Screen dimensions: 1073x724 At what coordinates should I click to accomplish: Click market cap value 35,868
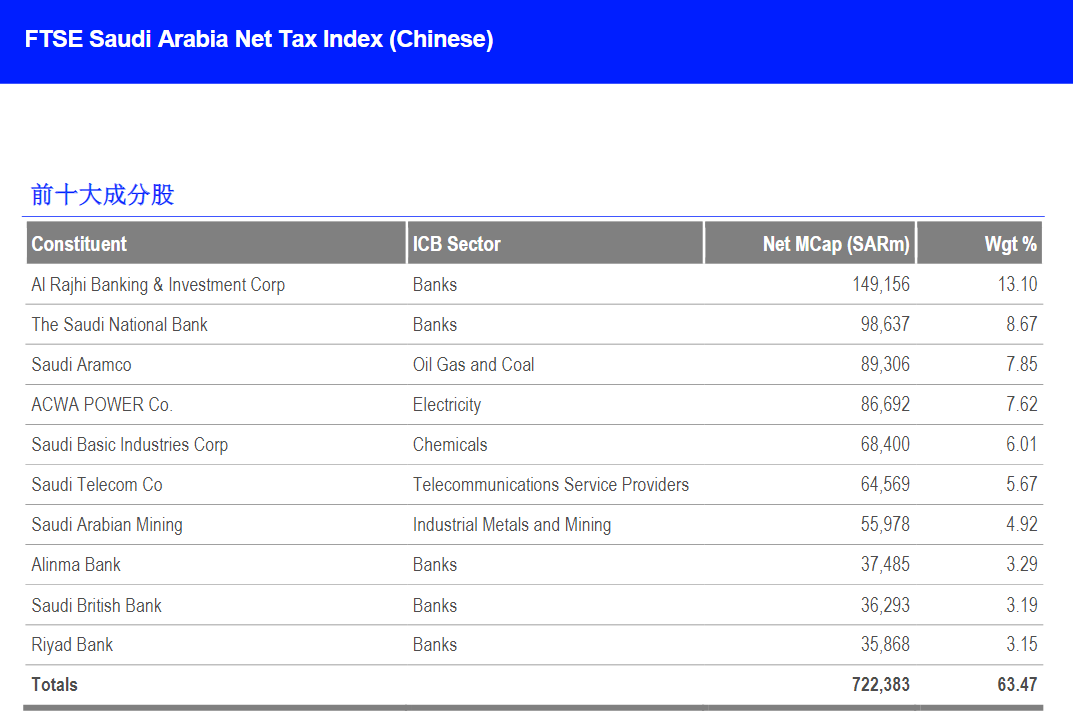click(x=885, y=645)
